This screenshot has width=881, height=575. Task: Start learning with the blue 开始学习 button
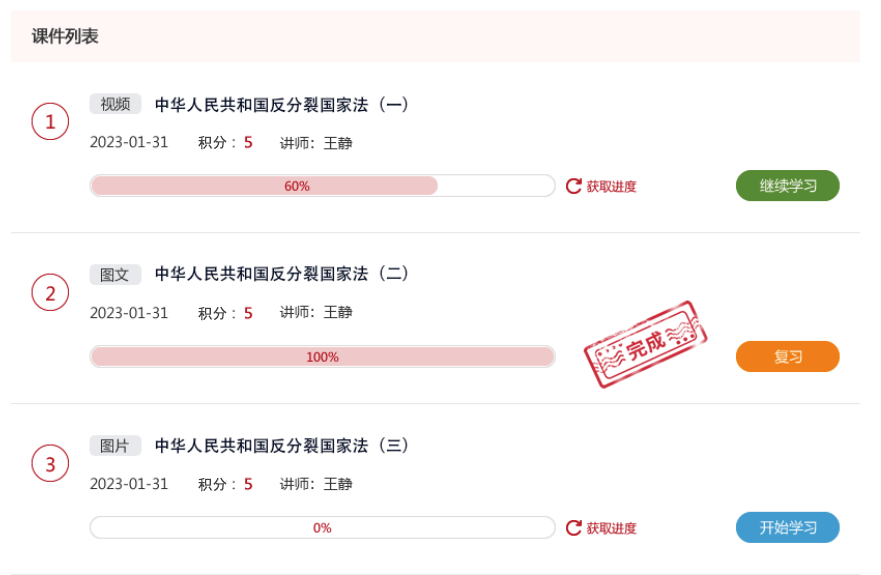coord(788,527)
